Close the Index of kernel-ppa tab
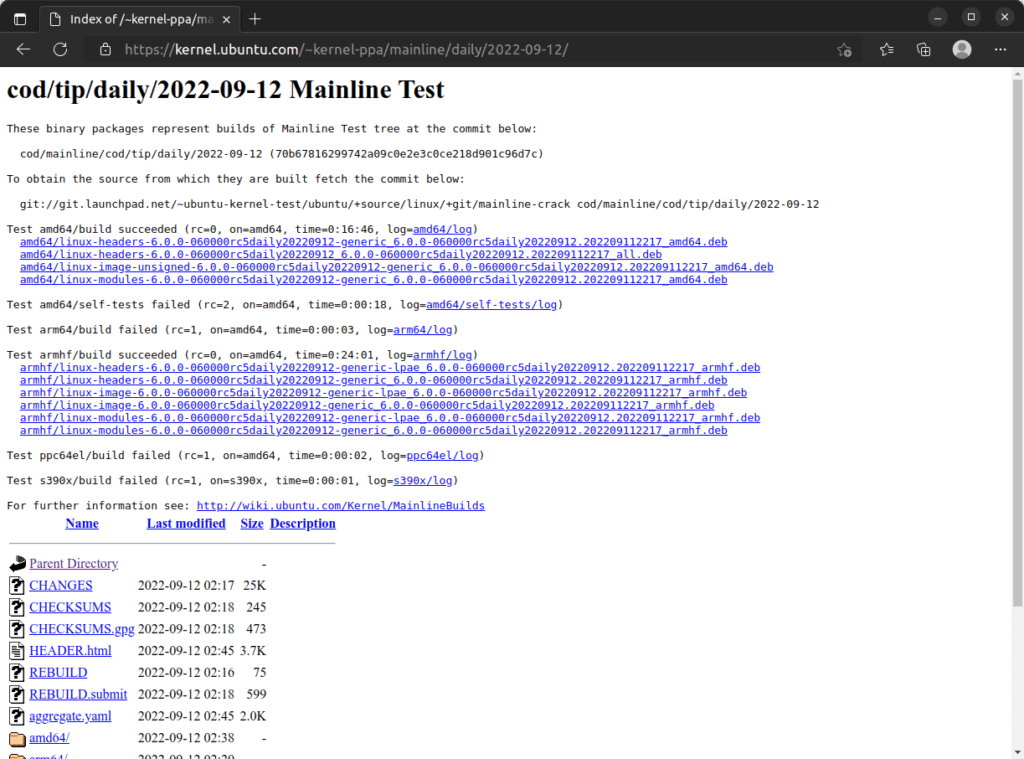This screenshot has width=1024, height=759. (x=227, y=20)
